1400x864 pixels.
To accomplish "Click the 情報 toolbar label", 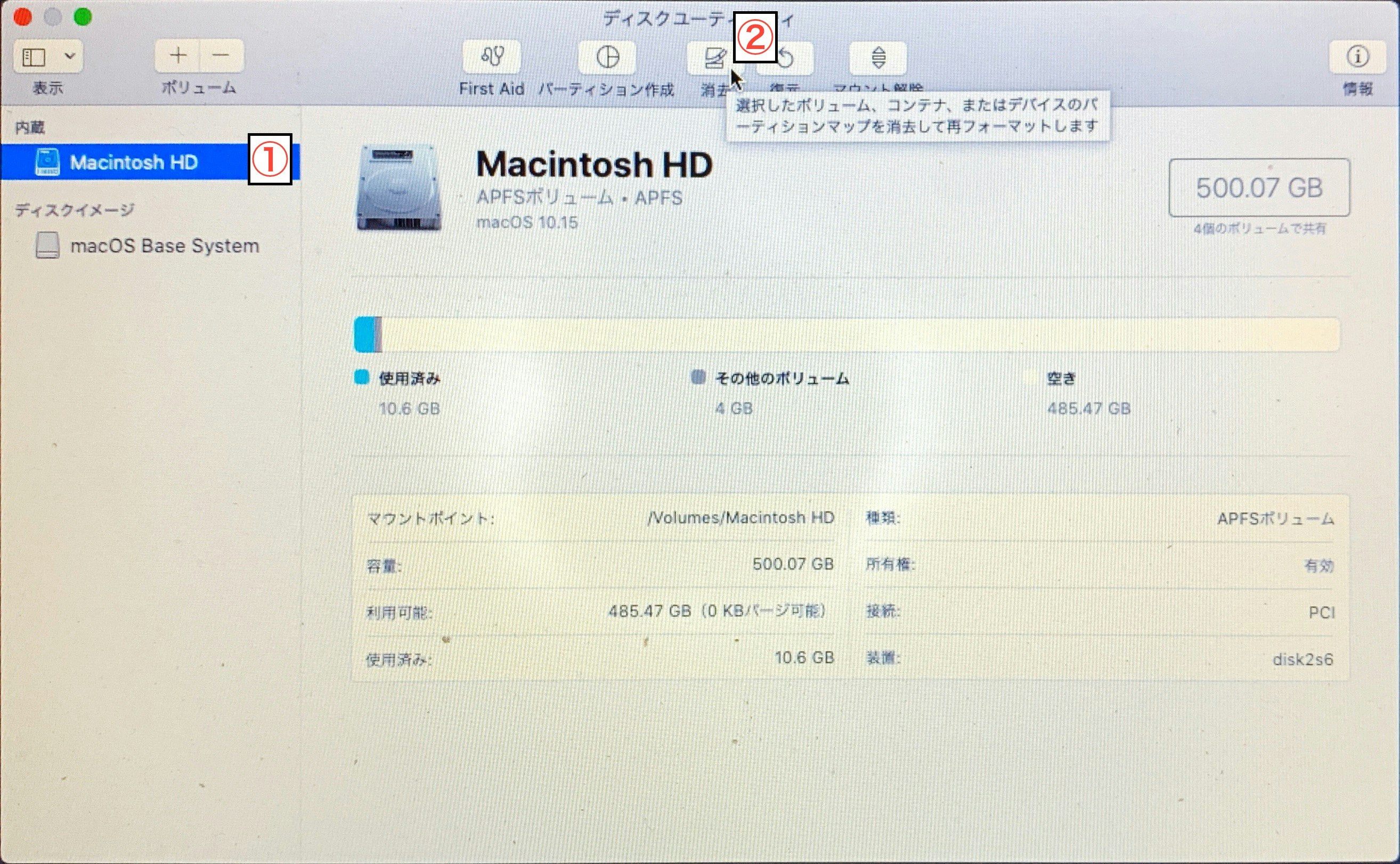I will [1358, 88].
